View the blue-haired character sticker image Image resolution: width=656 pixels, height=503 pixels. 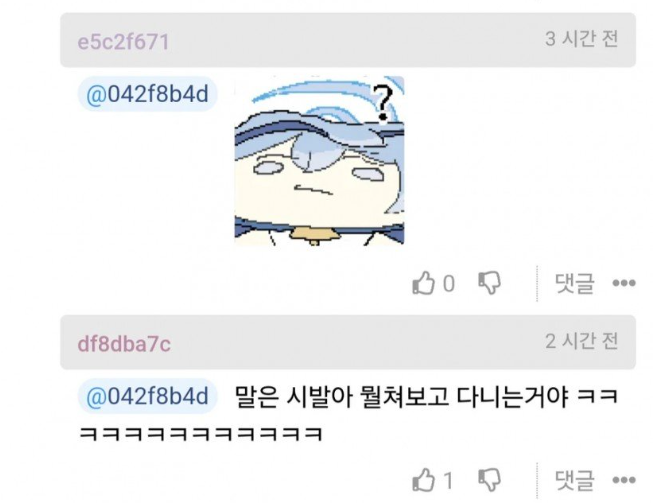pos(319,161)
